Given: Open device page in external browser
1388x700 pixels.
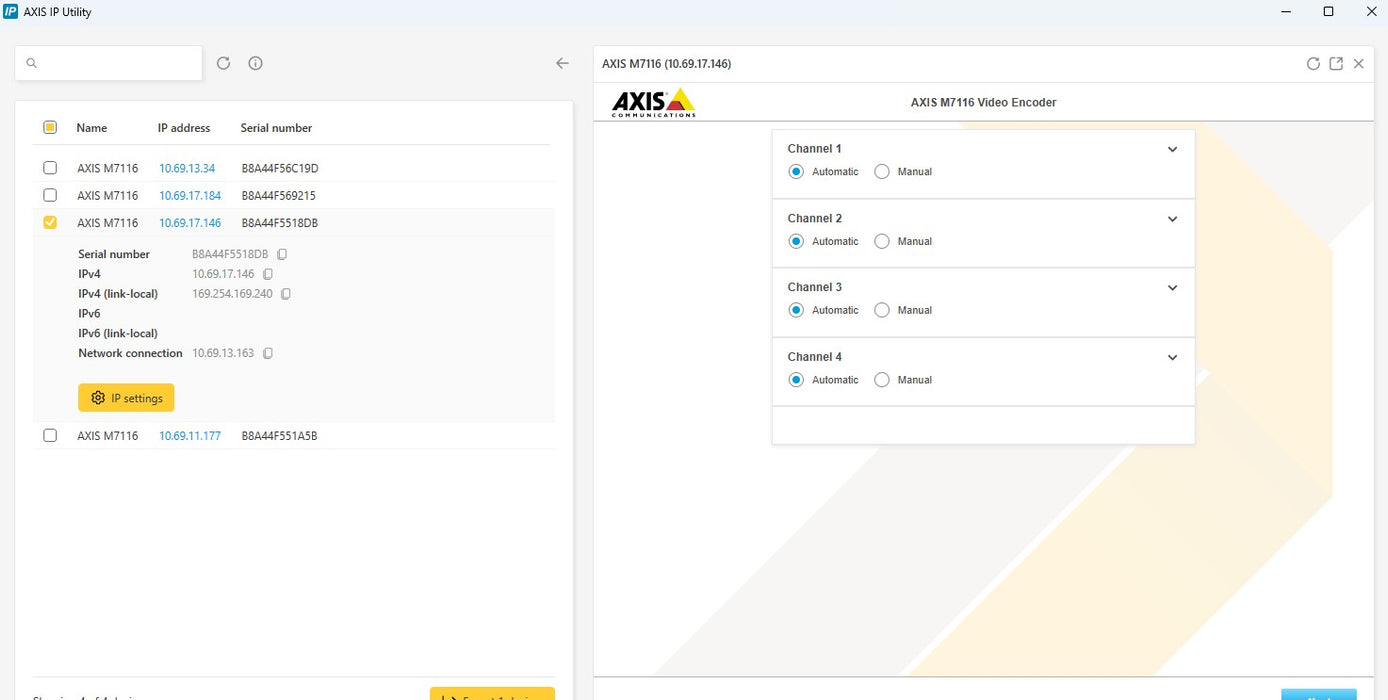Looking at the screenshot, I should (x=1336, y=63).
